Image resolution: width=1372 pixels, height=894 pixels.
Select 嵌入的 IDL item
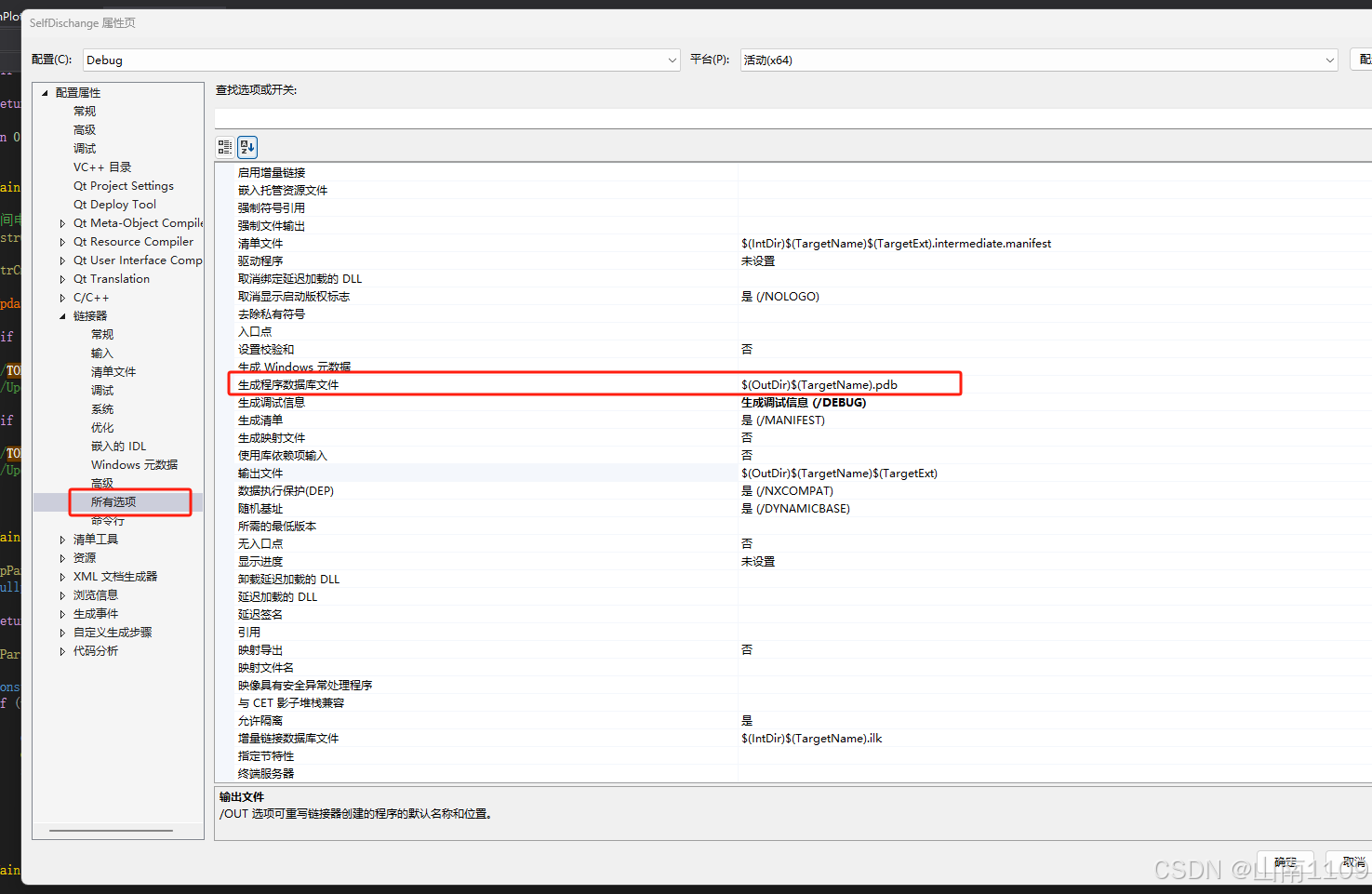[x=118, y=447]
